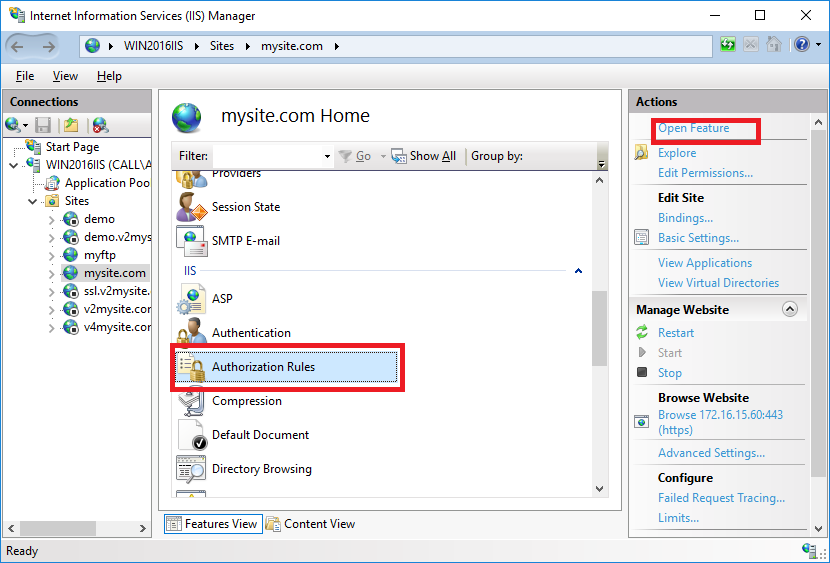Select v4mysite.com site in tree
Image resolution: width=830 pixels, height=563 pixels.
[x=117, y=327]
